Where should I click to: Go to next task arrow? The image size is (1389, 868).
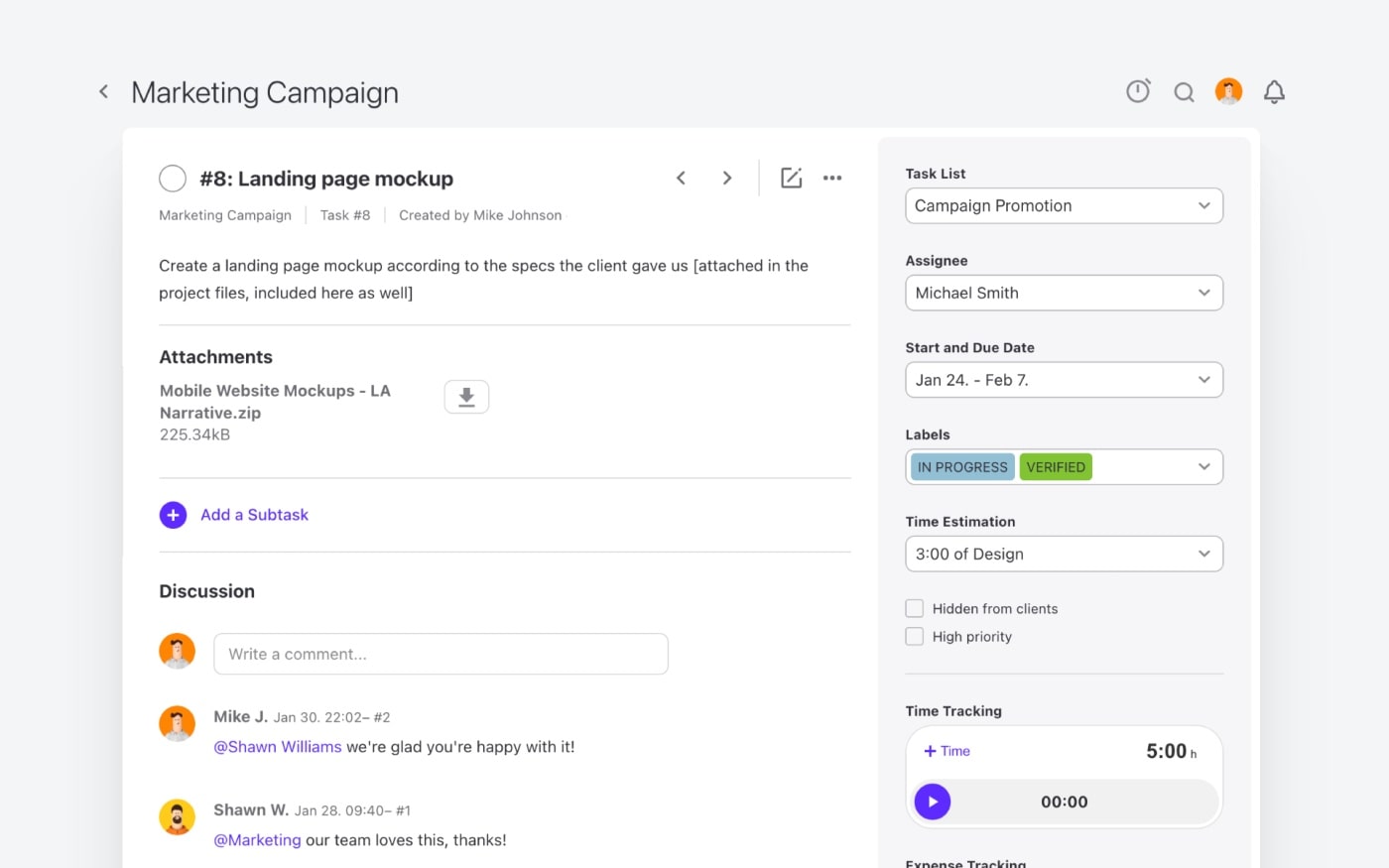(x=727, y=179)
